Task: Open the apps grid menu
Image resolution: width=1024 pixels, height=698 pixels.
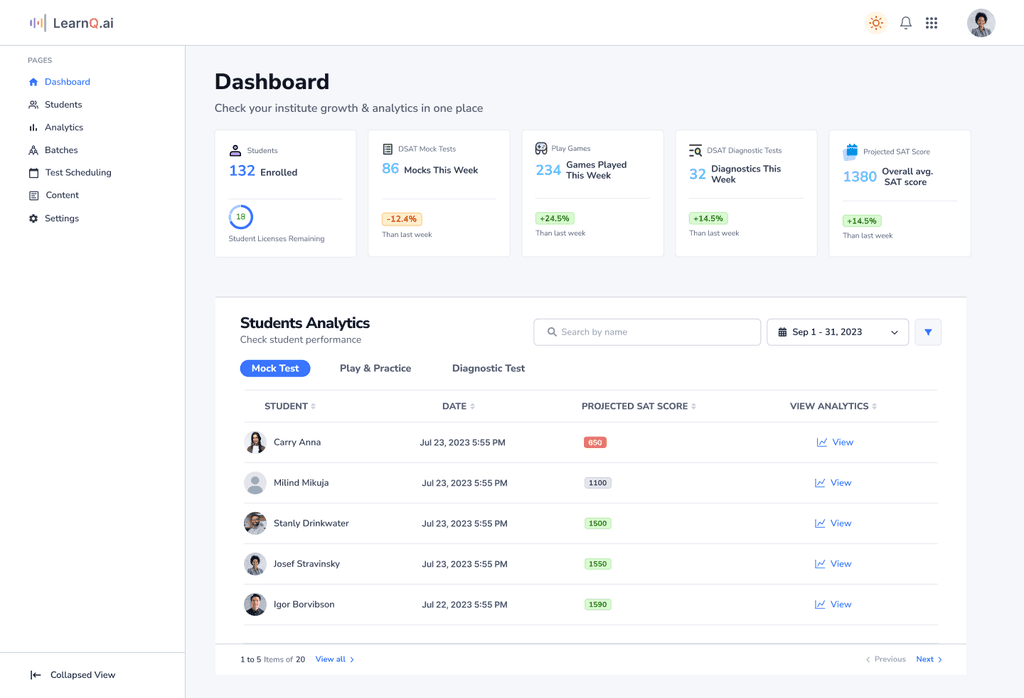Action: point(932,22)
